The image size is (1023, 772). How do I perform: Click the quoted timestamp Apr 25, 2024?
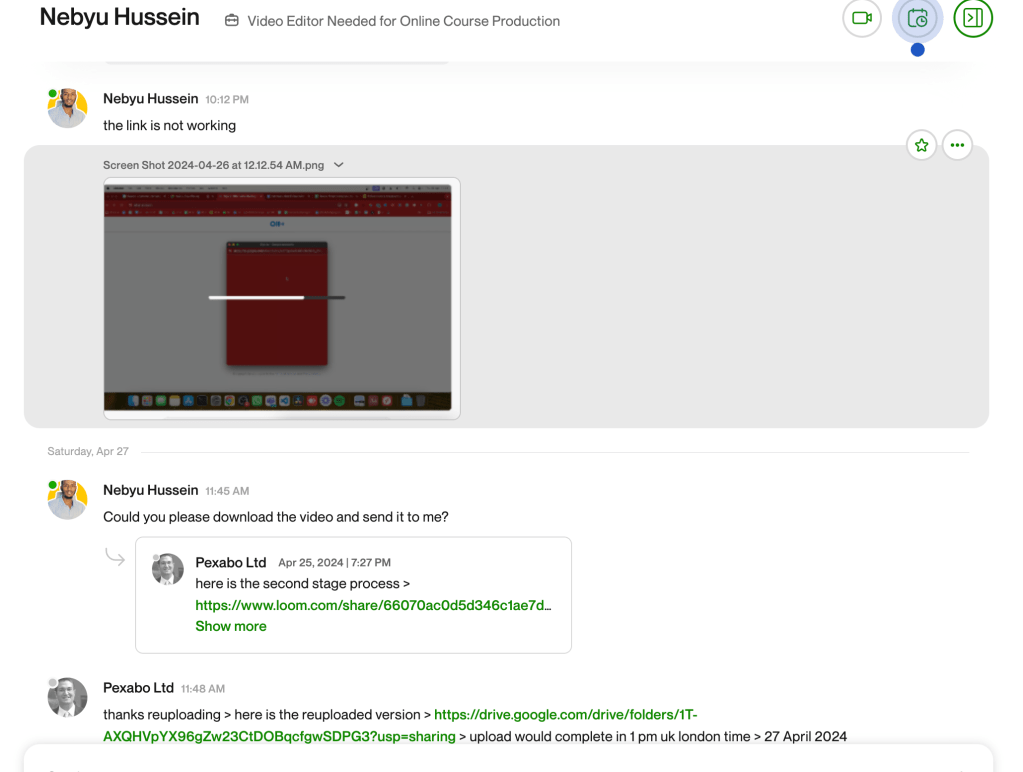click(x=335, y=563)
